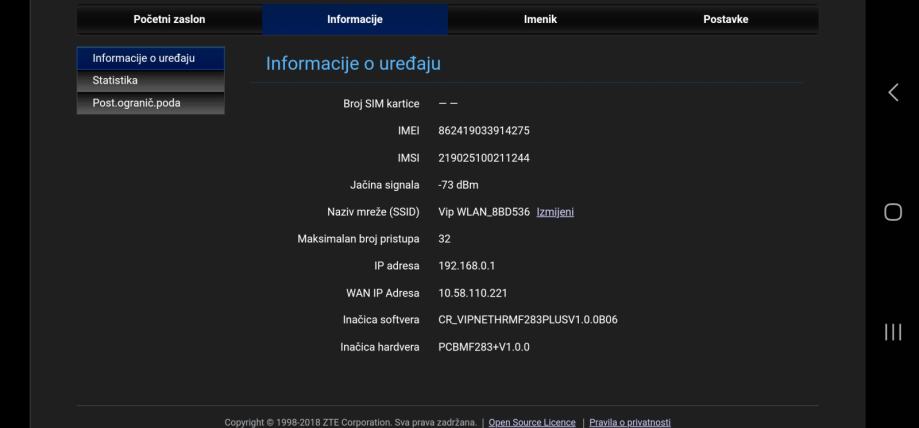The height and width of the screenshot is (428, 919).
Task: Open Android recent apps button
Action: pyautogui.click(x=893, y=332)
